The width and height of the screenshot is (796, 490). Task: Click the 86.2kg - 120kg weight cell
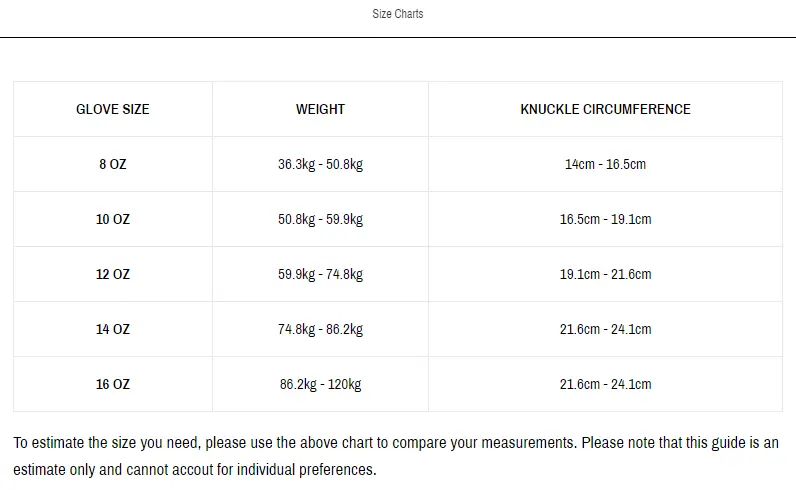pos(320,384)
